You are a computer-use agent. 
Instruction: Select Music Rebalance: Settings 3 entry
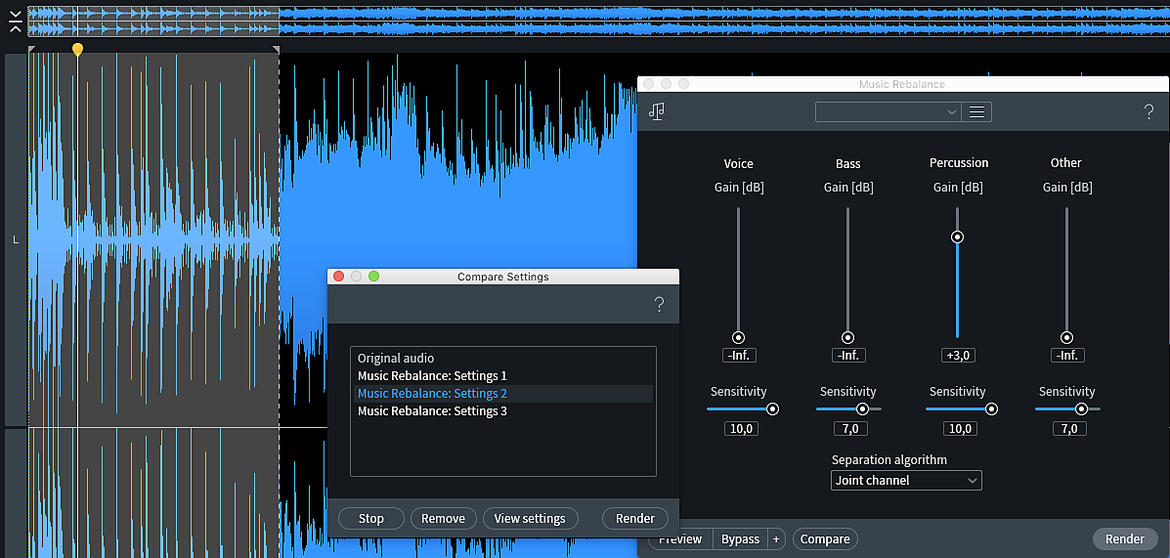tap(503, 411)
